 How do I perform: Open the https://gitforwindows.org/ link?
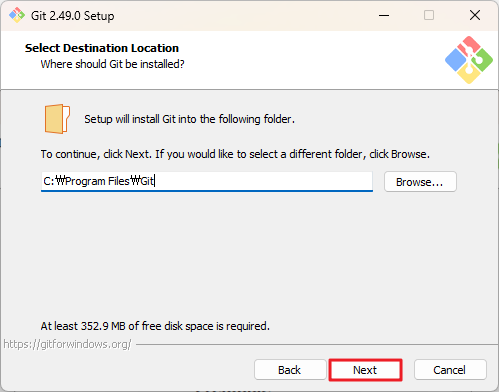67,344
